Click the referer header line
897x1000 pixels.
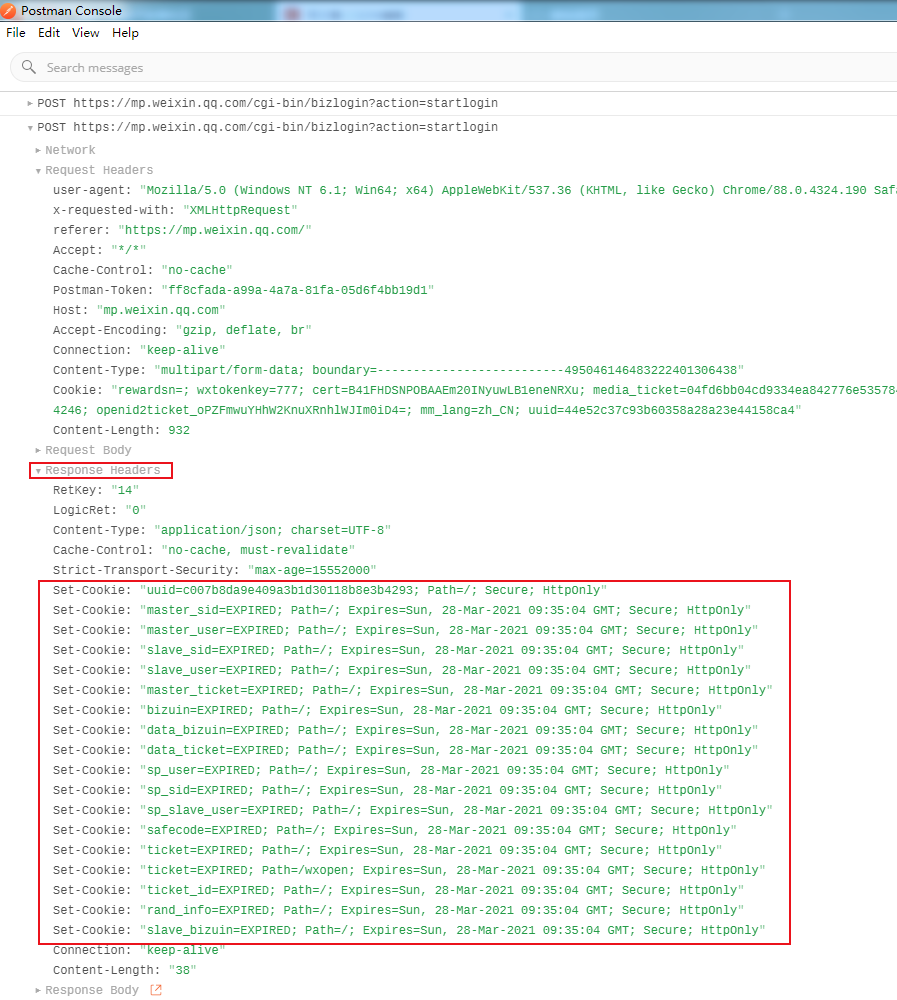[182, 230]
